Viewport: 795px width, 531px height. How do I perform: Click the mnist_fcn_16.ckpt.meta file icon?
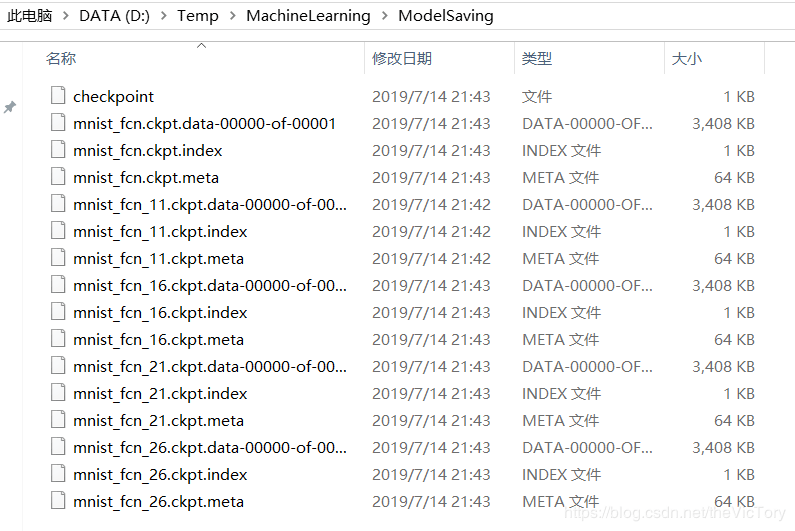click(58, 338)
